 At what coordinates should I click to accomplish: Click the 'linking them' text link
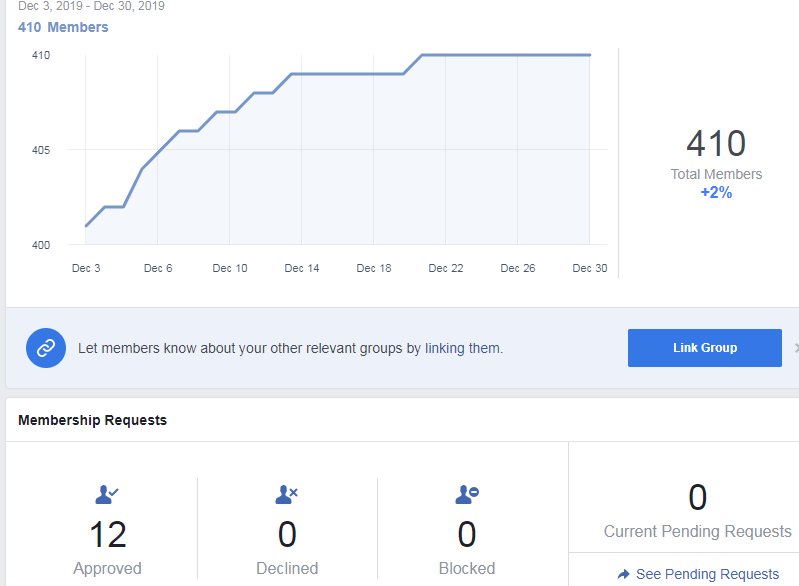tap(463, 348)
